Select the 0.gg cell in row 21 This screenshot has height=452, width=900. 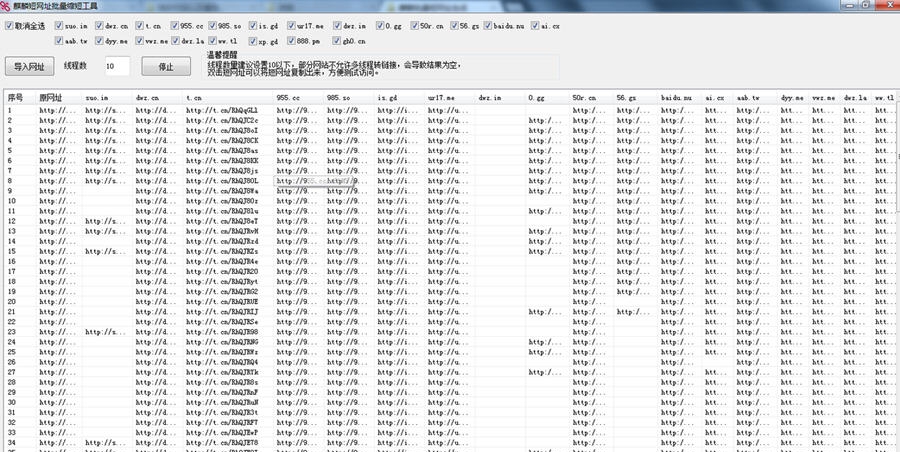(545, 312)
